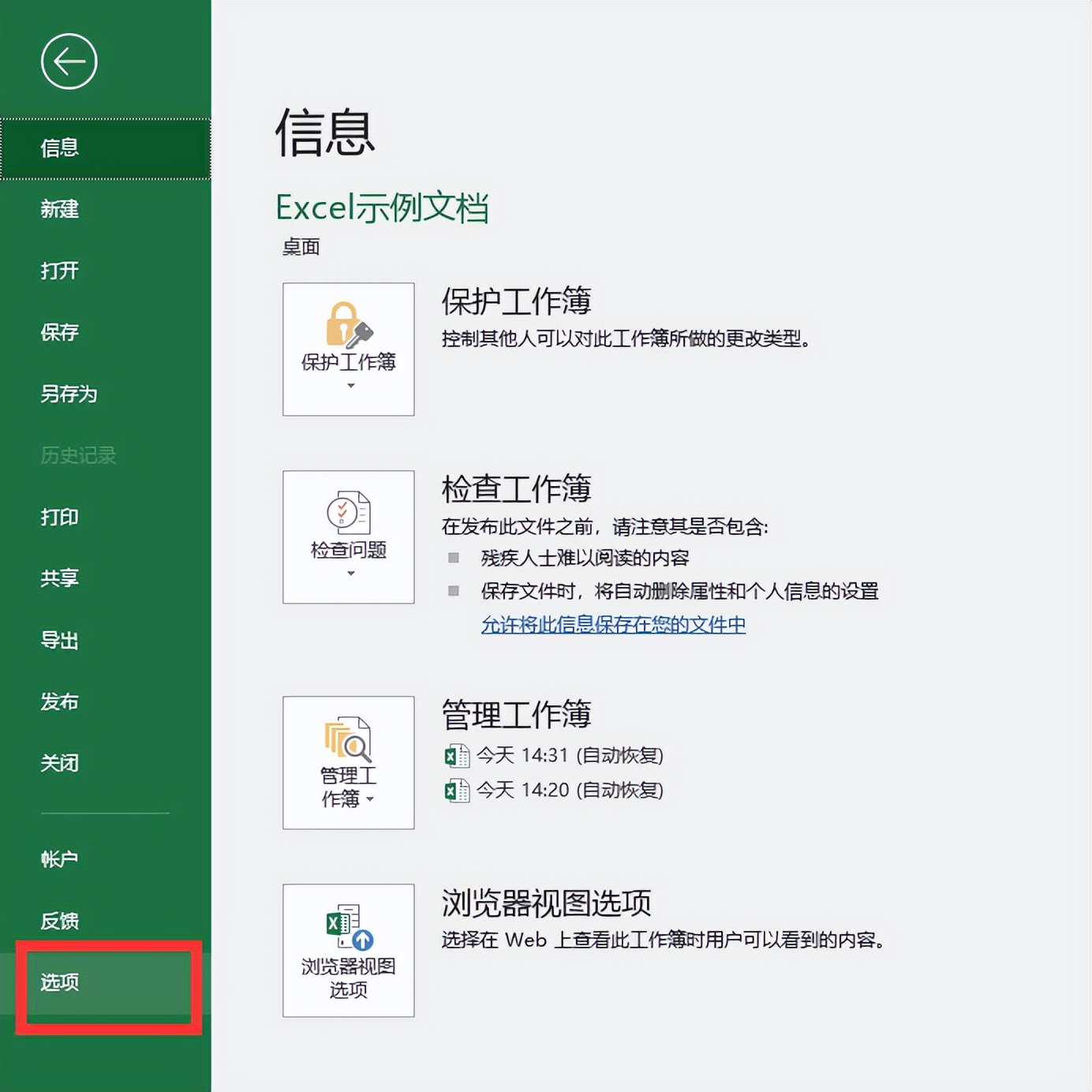The width and height of the screenshot is (1092, 1092).
Task: Open the 打开 menu item
Action: 106,271
